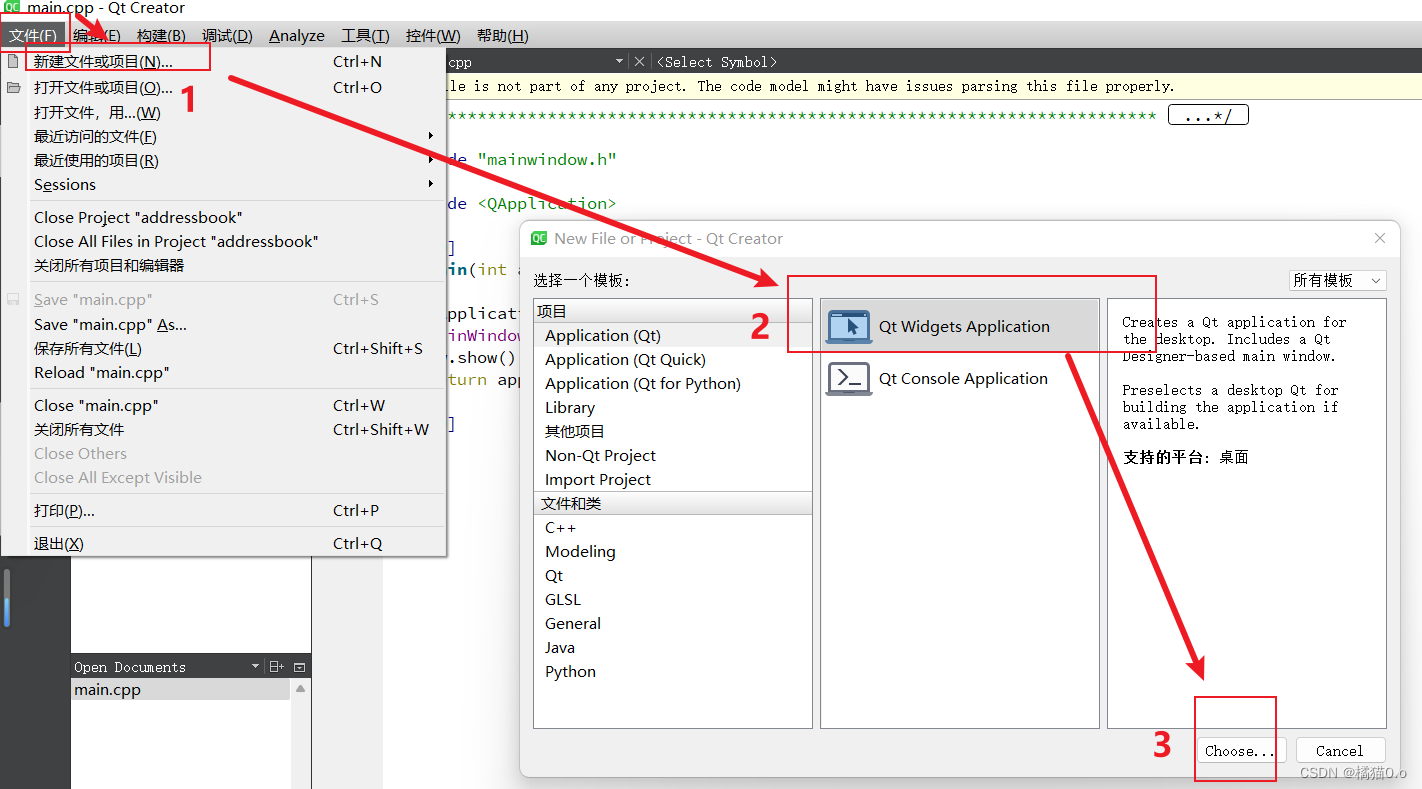Click the folder icon beside 打开文件或项目

(x=13, y=87)
